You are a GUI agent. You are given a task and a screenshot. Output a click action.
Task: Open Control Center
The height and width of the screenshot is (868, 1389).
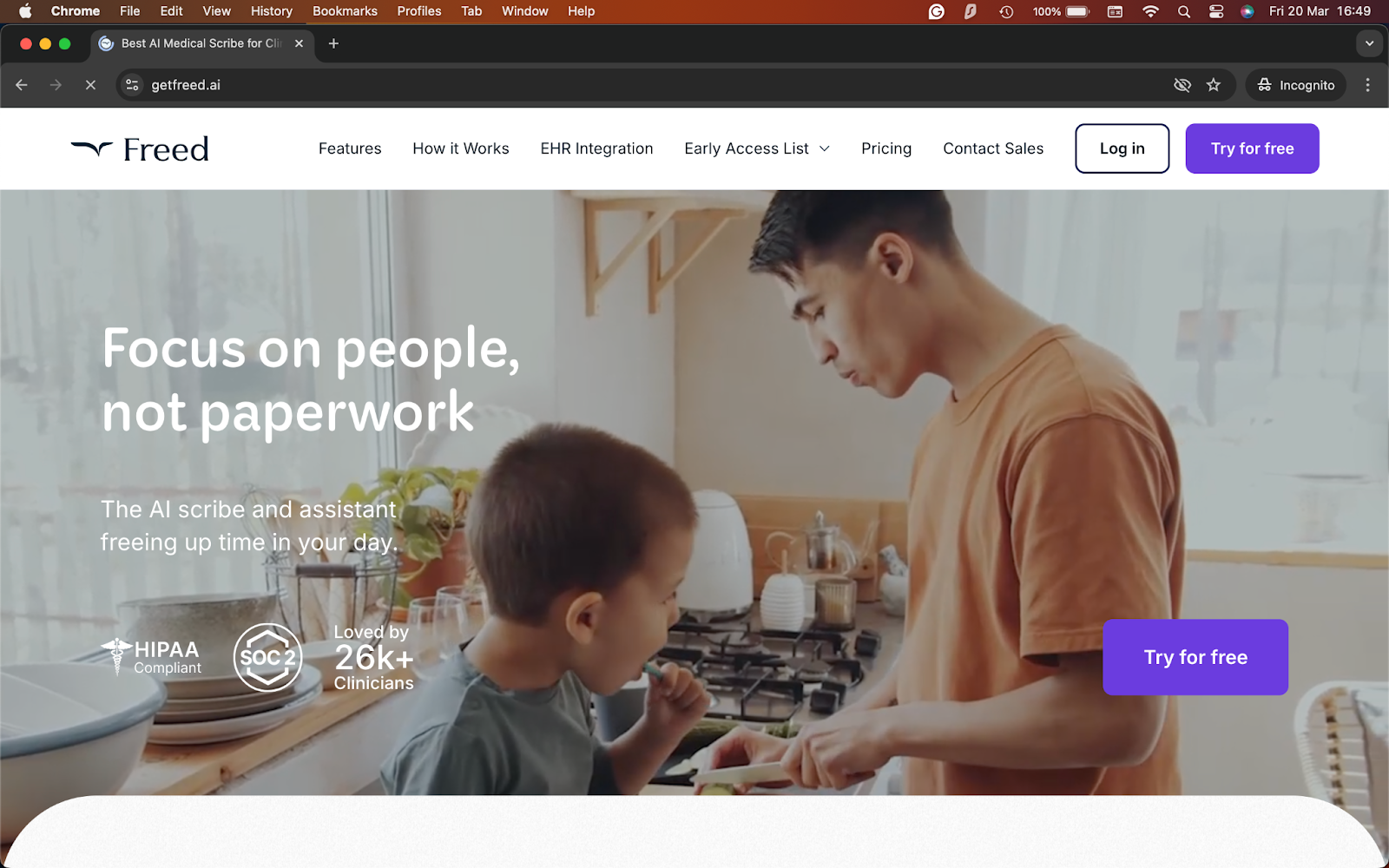coord(1215,11)
